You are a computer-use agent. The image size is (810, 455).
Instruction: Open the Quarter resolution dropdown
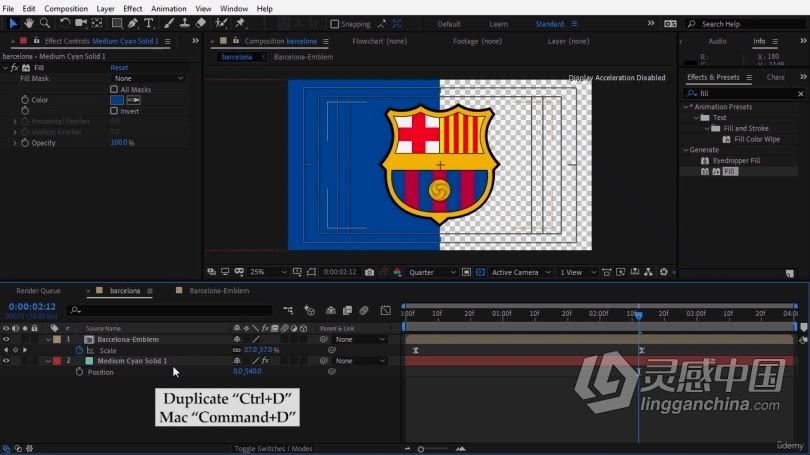coord(431,272)
